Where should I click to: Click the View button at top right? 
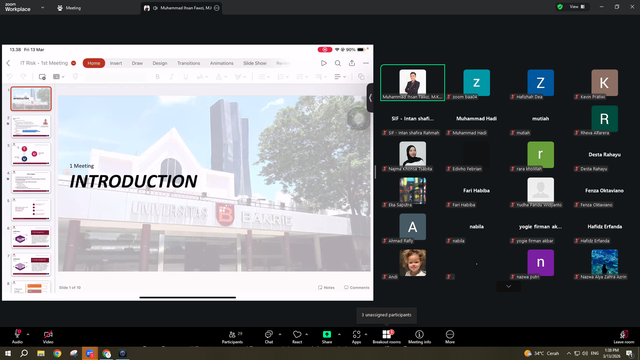[577, 7]
